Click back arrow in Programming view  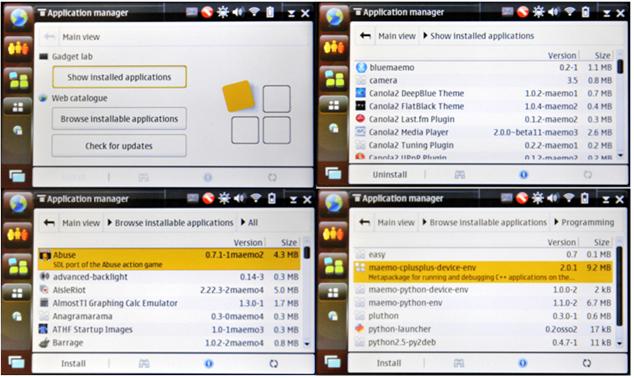pyautogui.click(x=365, y=222)
